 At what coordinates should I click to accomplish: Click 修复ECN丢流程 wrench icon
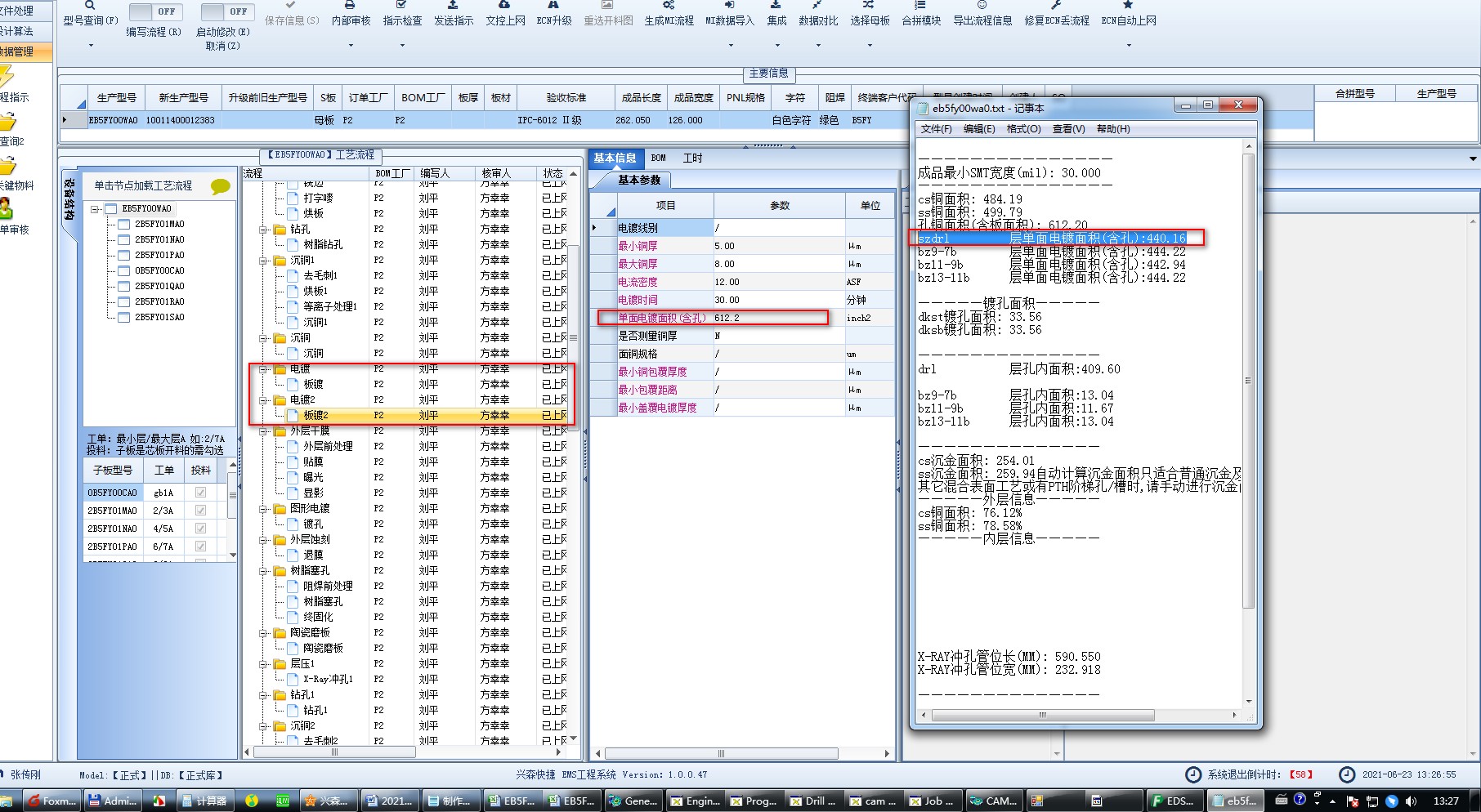(1056, 5)
